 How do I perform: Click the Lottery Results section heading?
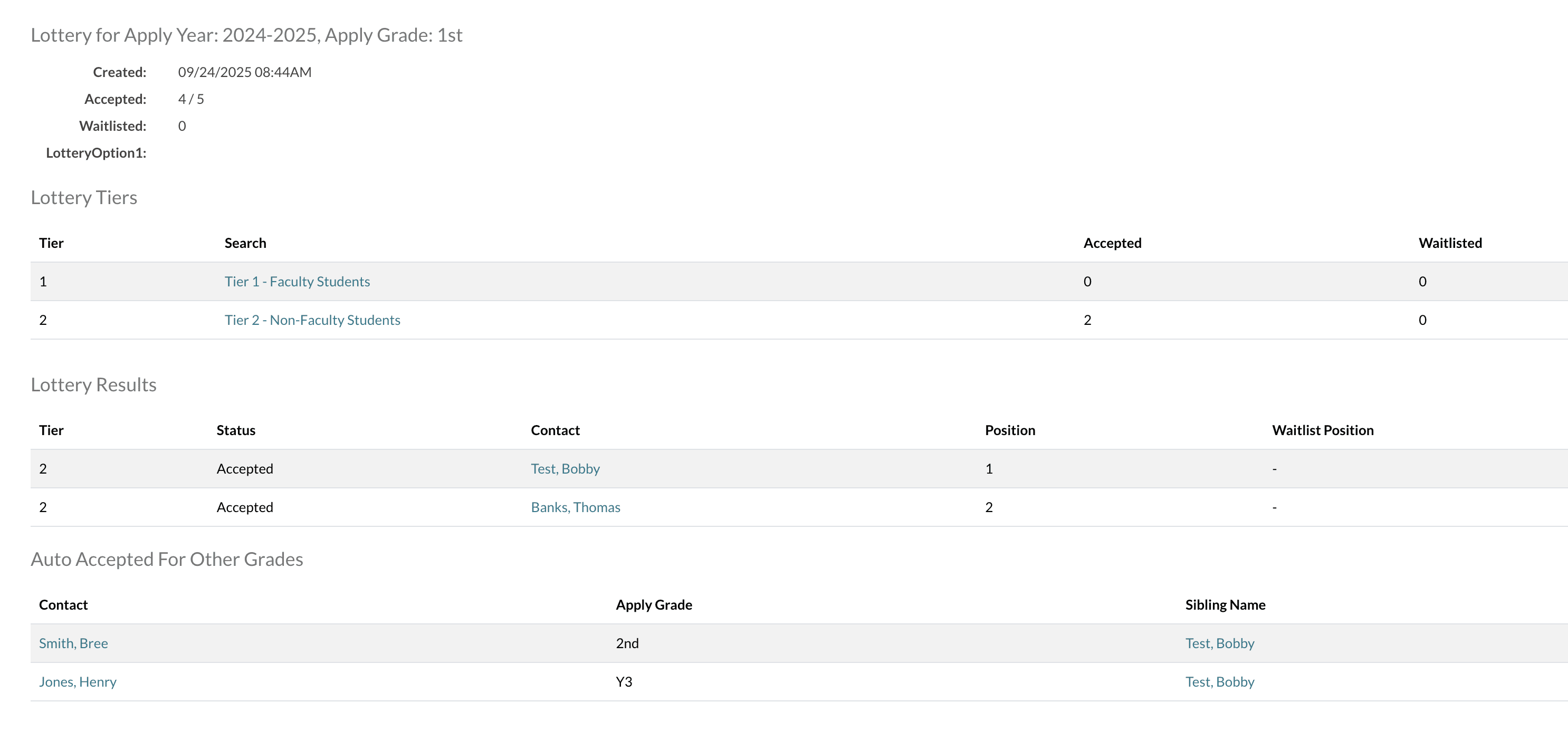[94, 384]
